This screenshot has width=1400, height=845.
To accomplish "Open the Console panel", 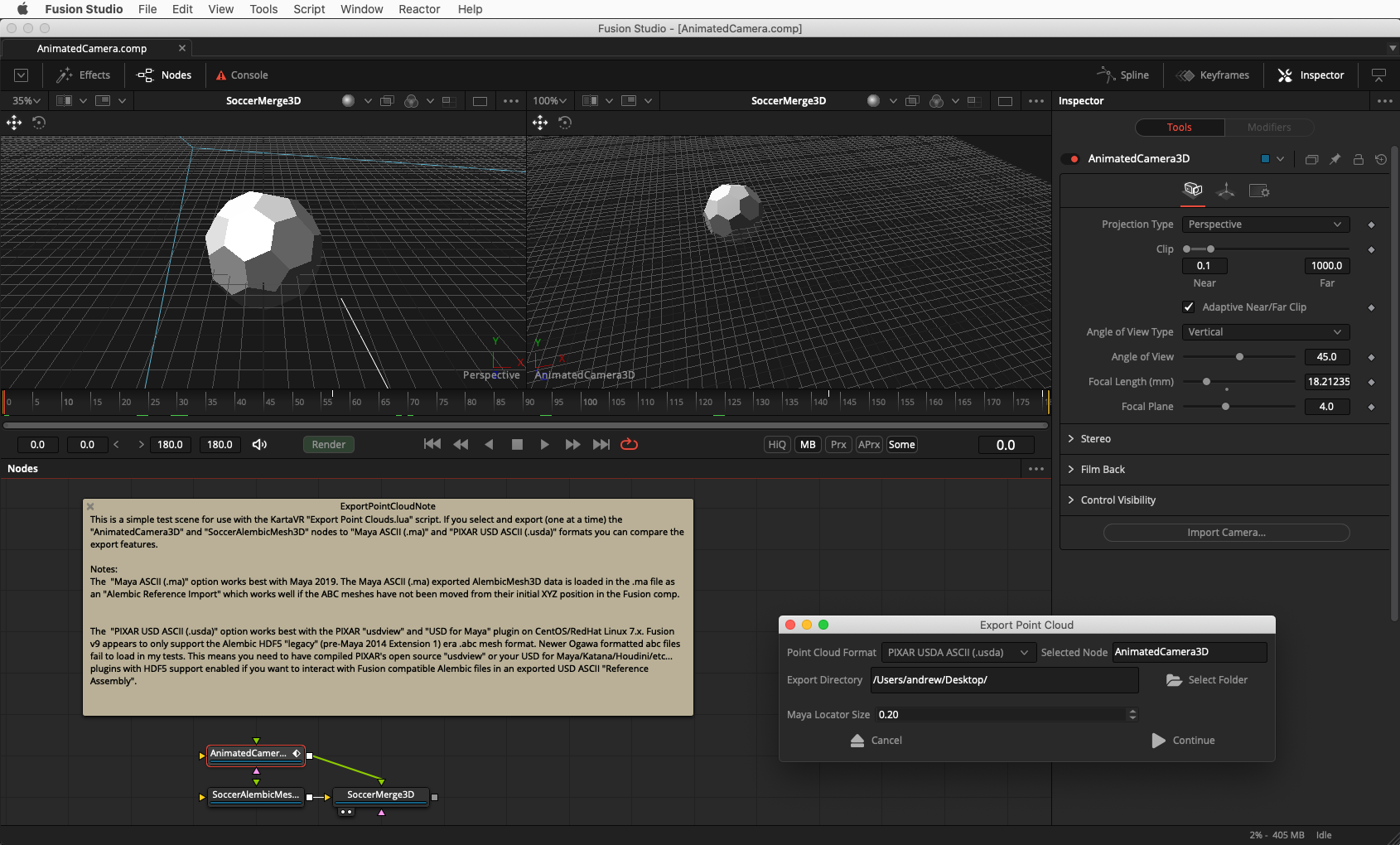I will (x=242, y=75).
